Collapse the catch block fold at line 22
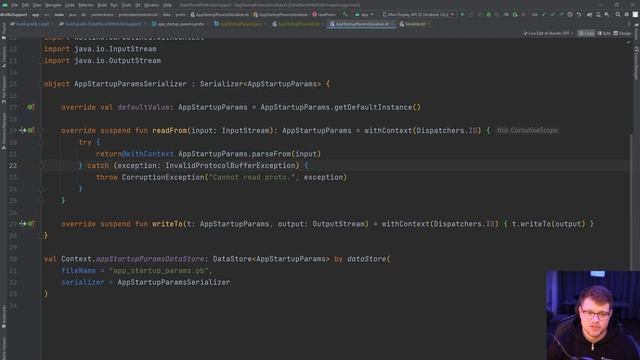 pos(42,166)
